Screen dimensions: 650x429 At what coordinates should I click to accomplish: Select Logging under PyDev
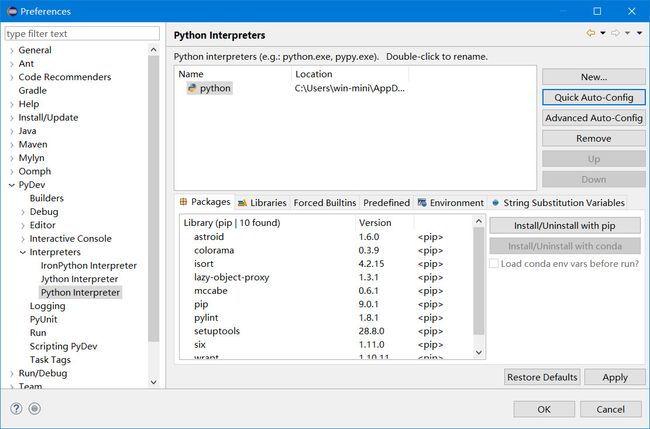tap(47, 306)
